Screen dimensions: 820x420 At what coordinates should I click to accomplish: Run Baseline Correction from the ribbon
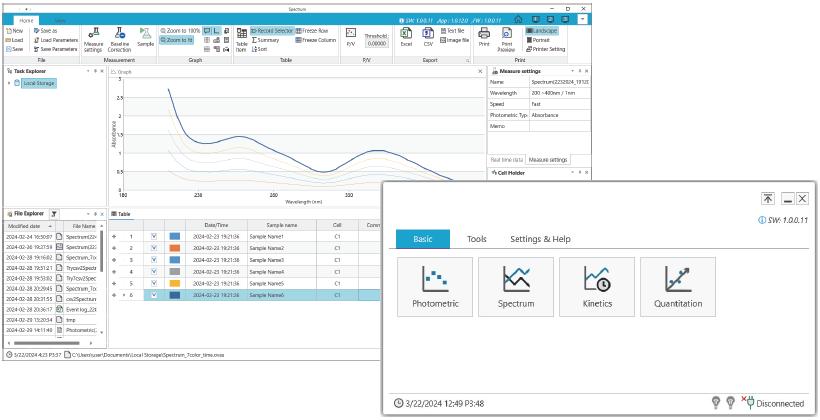click(119, 40)
